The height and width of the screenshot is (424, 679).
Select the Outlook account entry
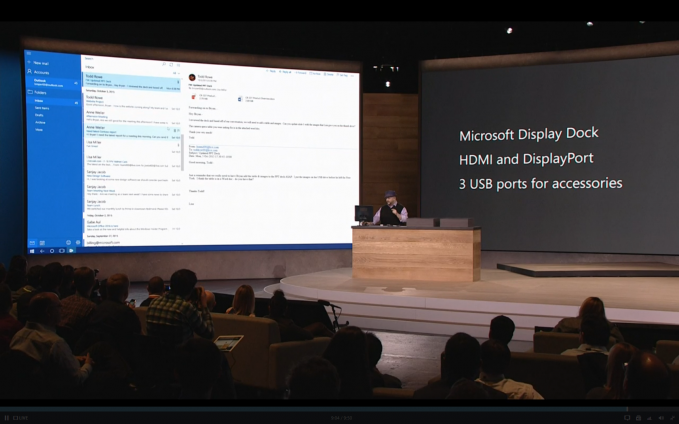coord(54,83)
